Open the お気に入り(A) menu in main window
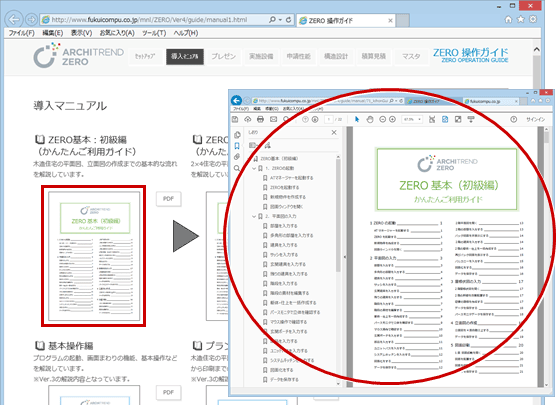 coord(117,33)
